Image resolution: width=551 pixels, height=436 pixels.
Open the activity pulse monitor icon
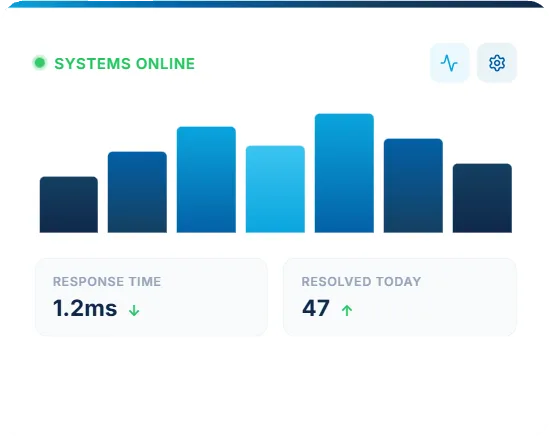click(x=449, y=63)
